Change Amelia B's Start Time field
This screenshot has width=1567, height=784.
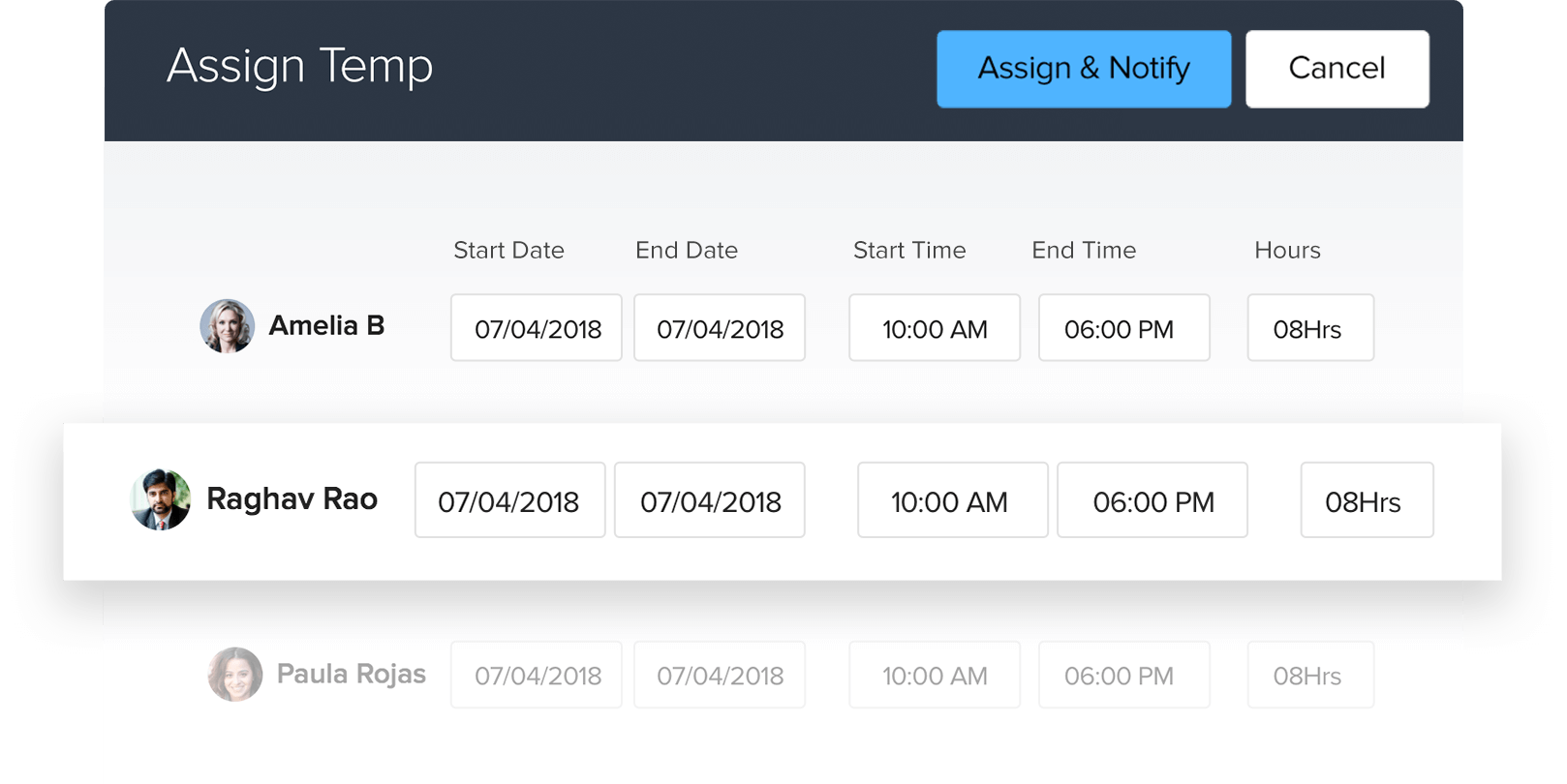tap(935, 328)
